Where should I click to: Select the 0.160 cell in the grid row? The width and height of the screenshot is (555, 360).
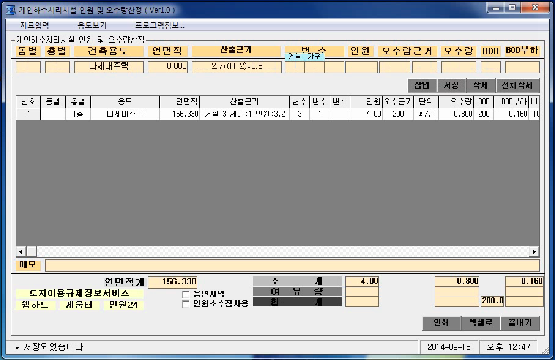click(x=511, y=114)
